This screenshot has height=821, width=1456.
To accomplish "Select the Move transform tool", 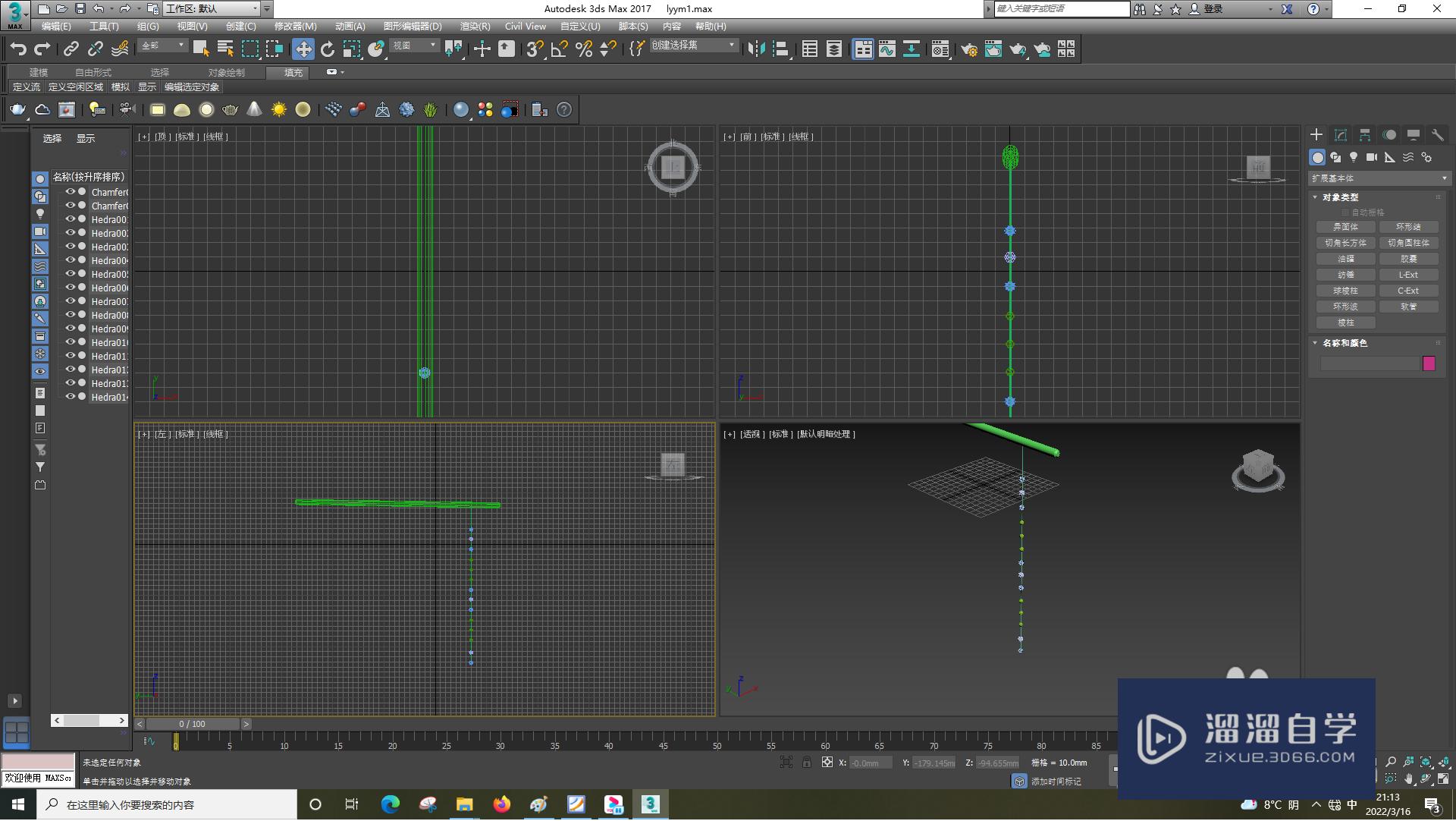I will click(x=303, y=49).
